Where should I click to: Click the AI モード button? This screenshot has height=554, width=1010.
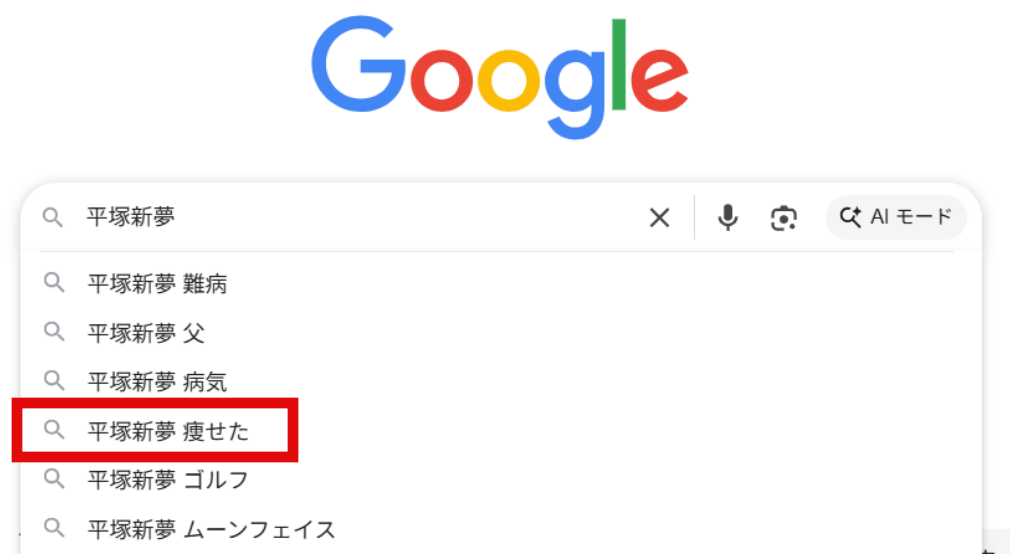[x=896, y=217]
